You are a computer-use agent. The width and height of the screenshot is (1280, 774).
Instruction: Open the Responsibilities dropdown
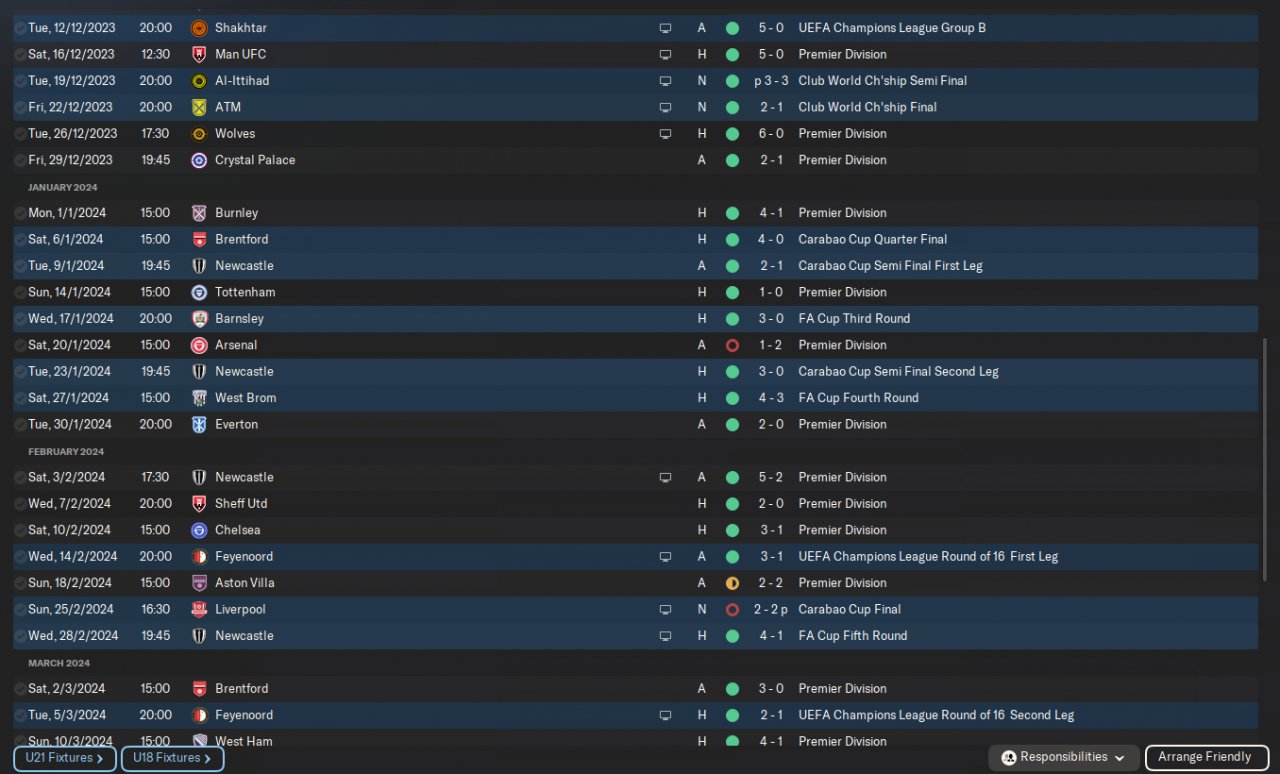[1064, 758]
